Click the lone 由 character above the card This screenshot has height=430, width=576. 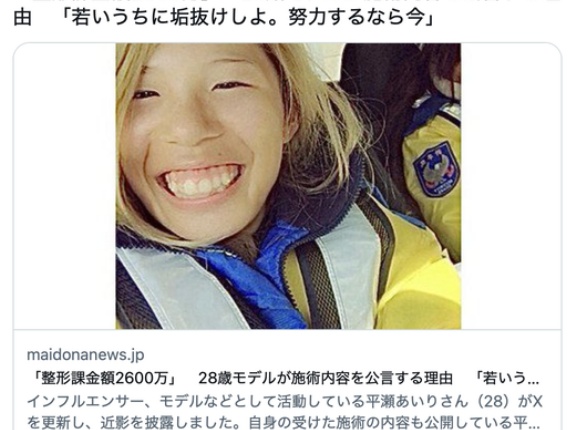click(x=22, y=17)
